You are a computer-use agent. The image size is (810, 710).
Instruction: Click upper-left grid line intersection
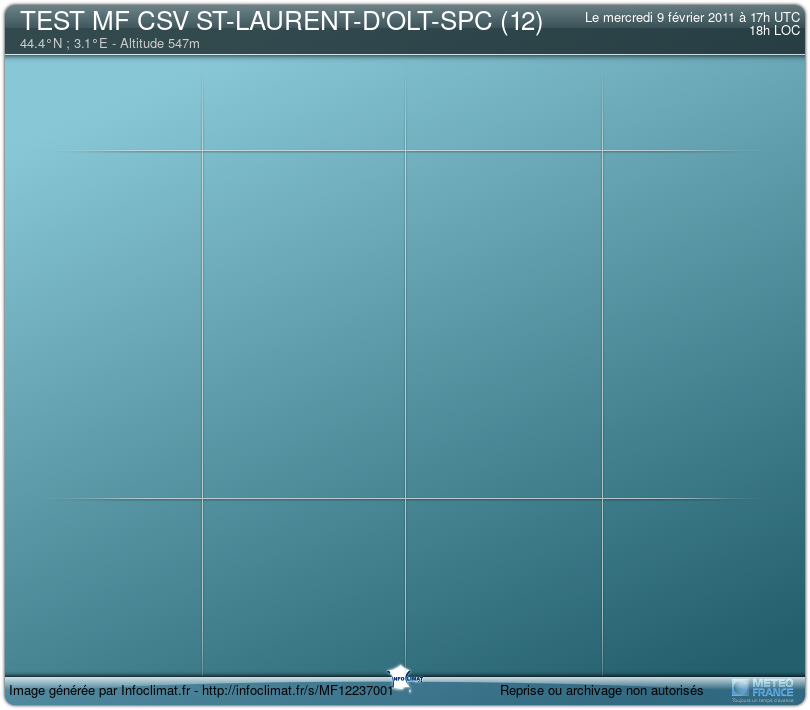click(203, 151)
